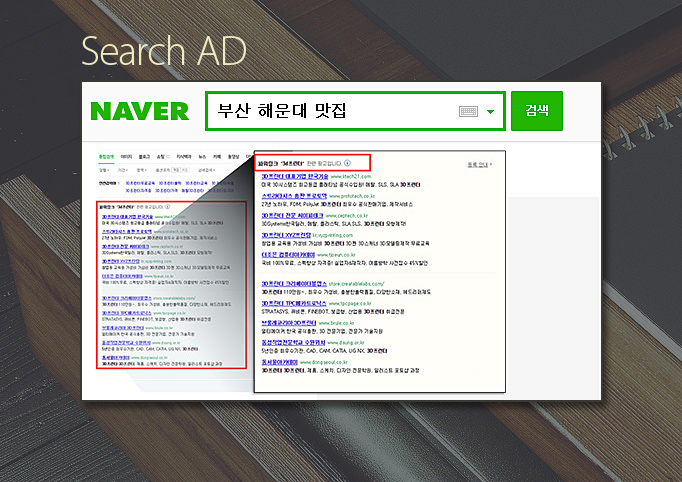
Task: Click the Search AD heading text
Action: 163,50
